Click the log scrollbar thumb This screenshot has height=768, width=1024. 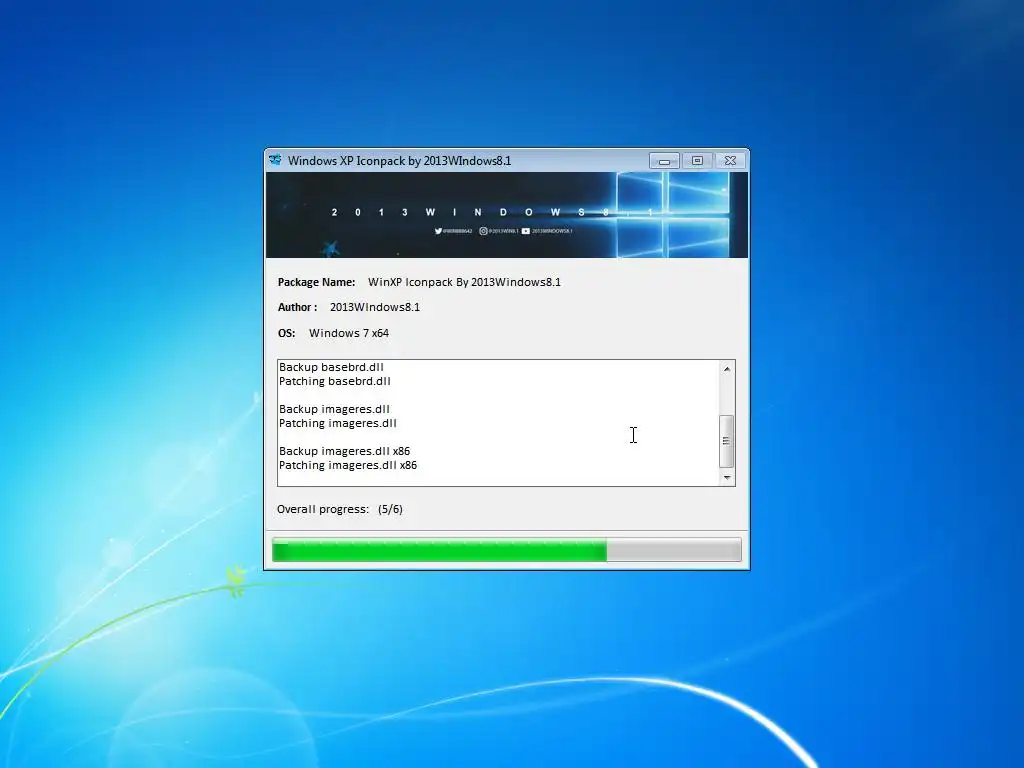727,441
